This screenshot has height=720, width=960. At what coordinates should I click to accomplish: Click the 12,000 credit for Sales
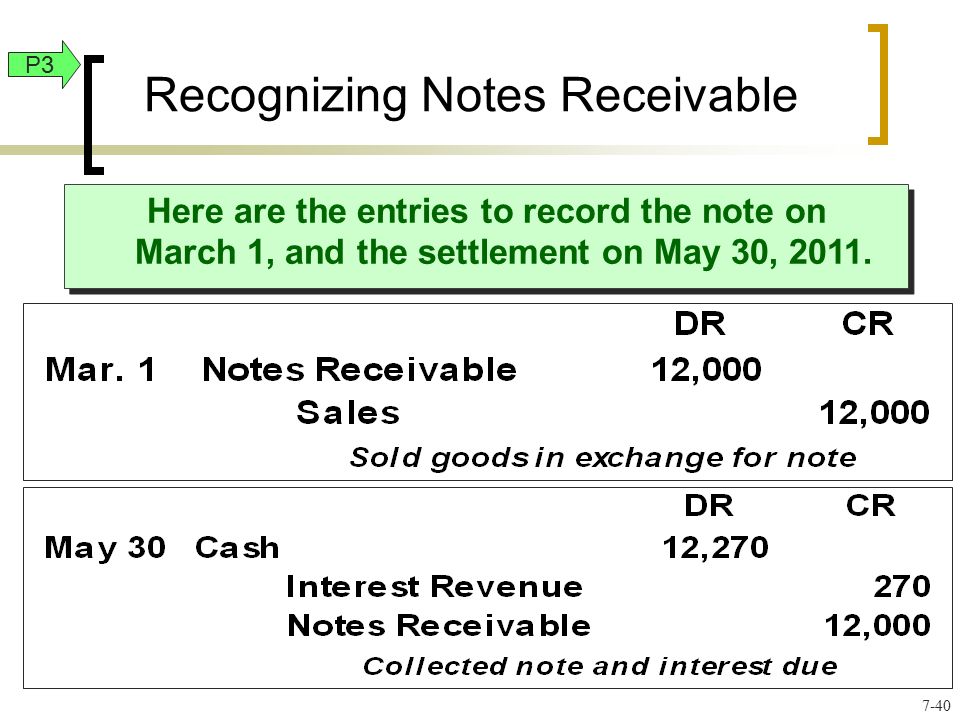[874, 413]
